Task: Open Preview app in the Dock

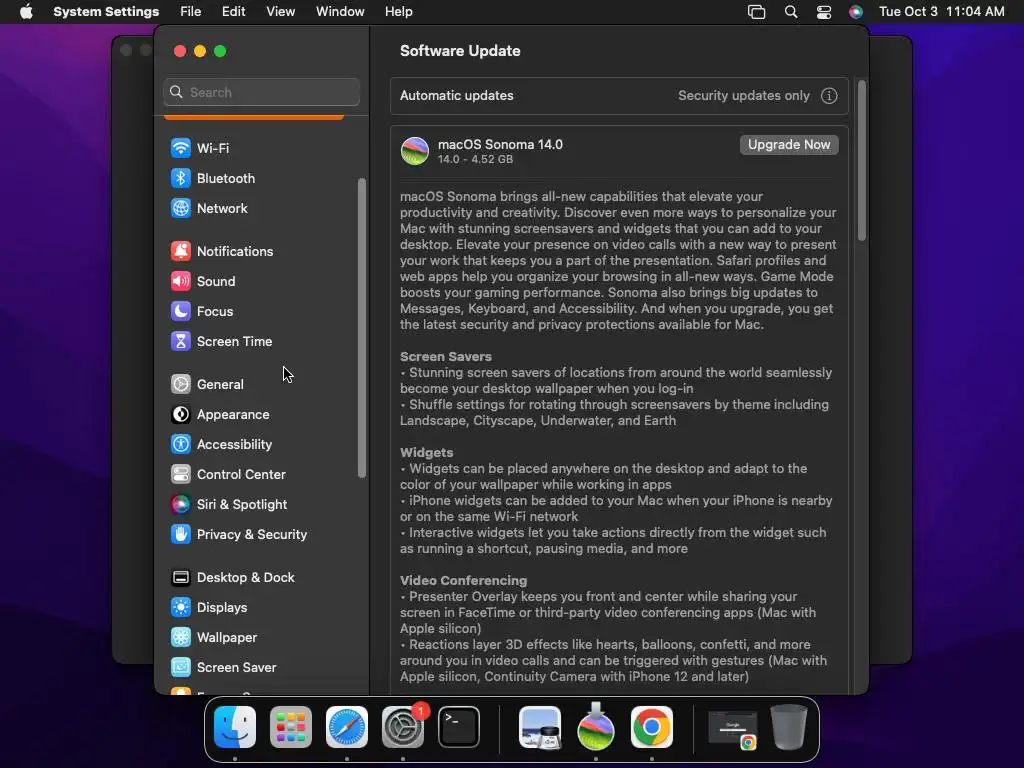Action: coord(540,727)
